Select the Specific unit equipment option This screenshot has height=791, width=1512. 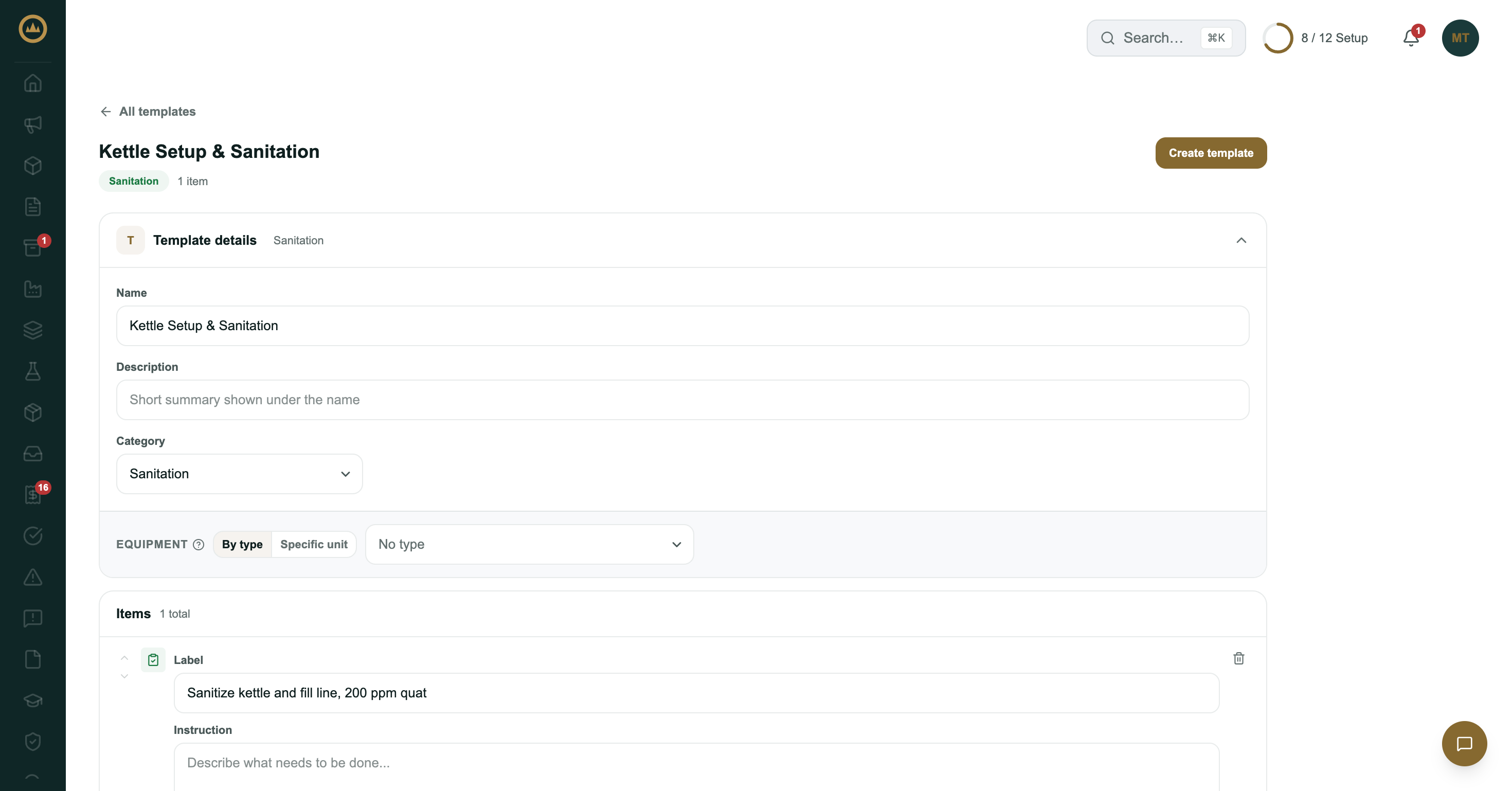coord(313,545)
